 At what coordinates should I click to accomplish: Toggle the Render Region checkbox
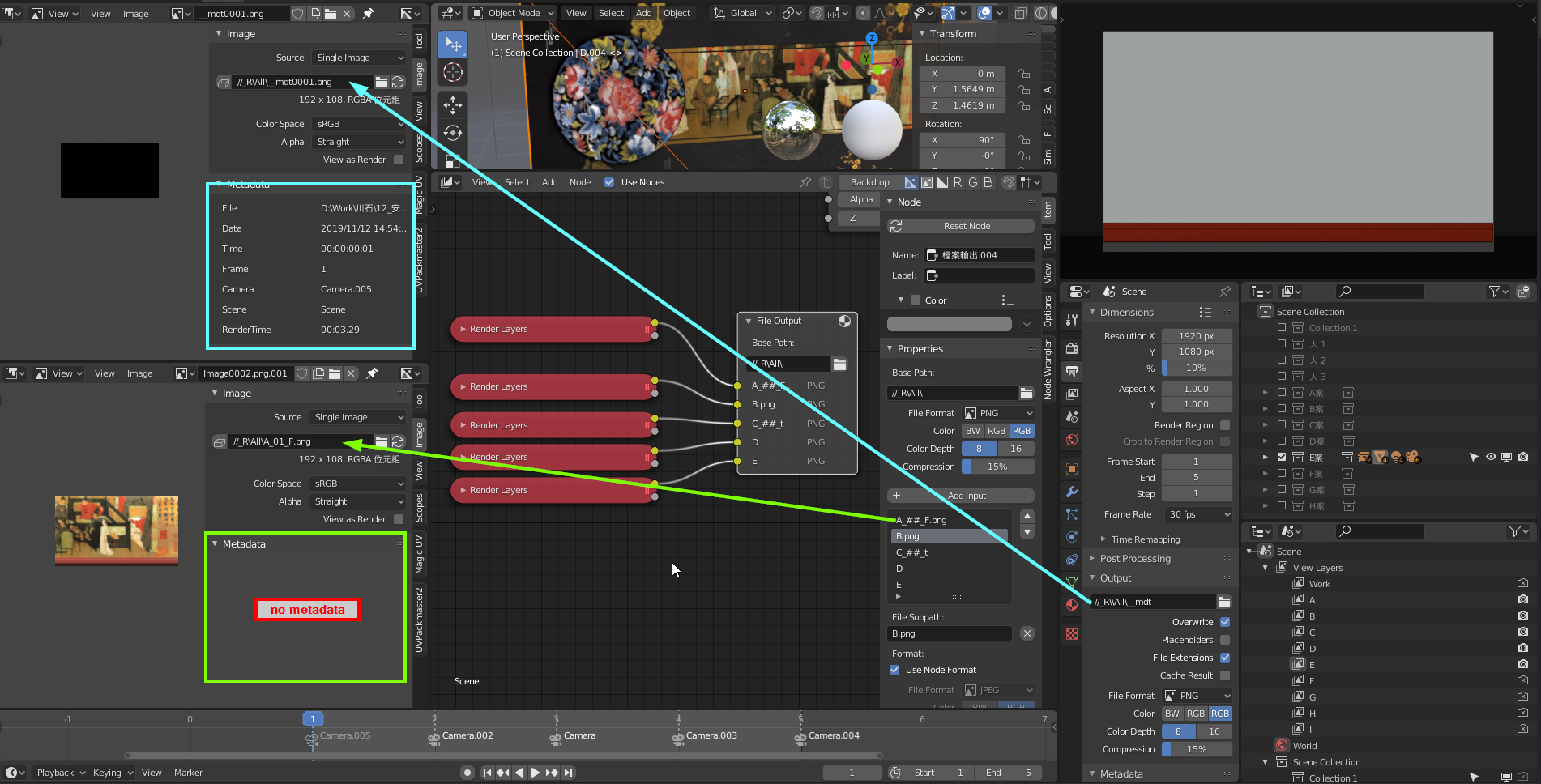(x=1225, y=425)
